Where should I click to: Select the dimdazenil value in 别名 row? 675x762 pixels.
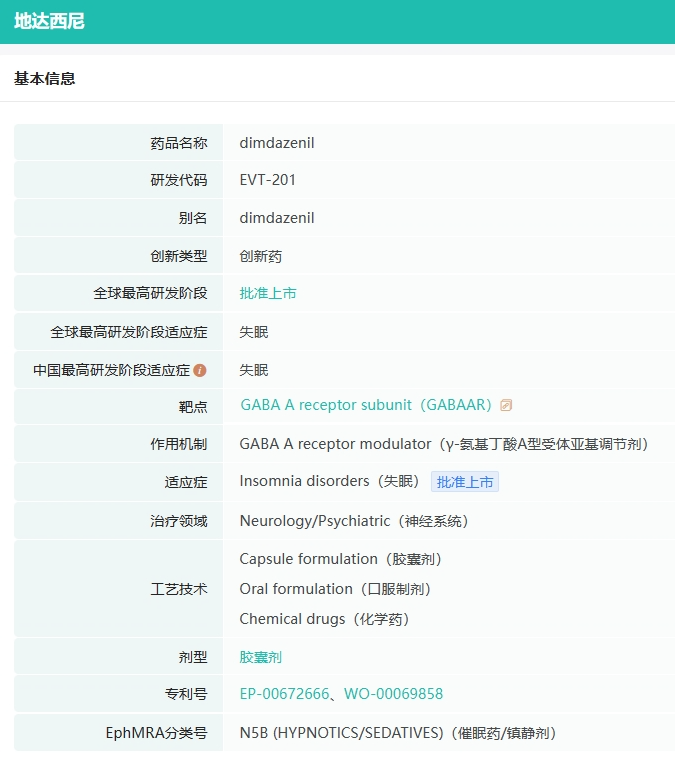277,218
